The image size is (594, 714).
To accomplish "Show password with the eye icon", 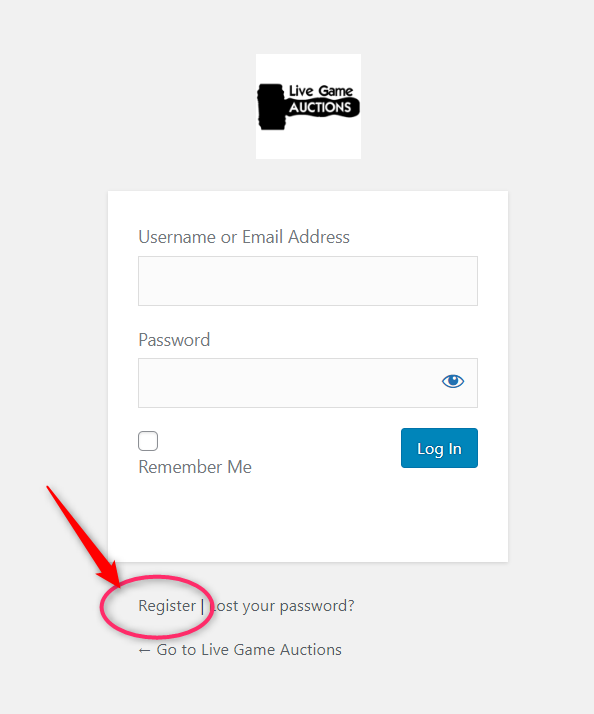I will [453, 381].
